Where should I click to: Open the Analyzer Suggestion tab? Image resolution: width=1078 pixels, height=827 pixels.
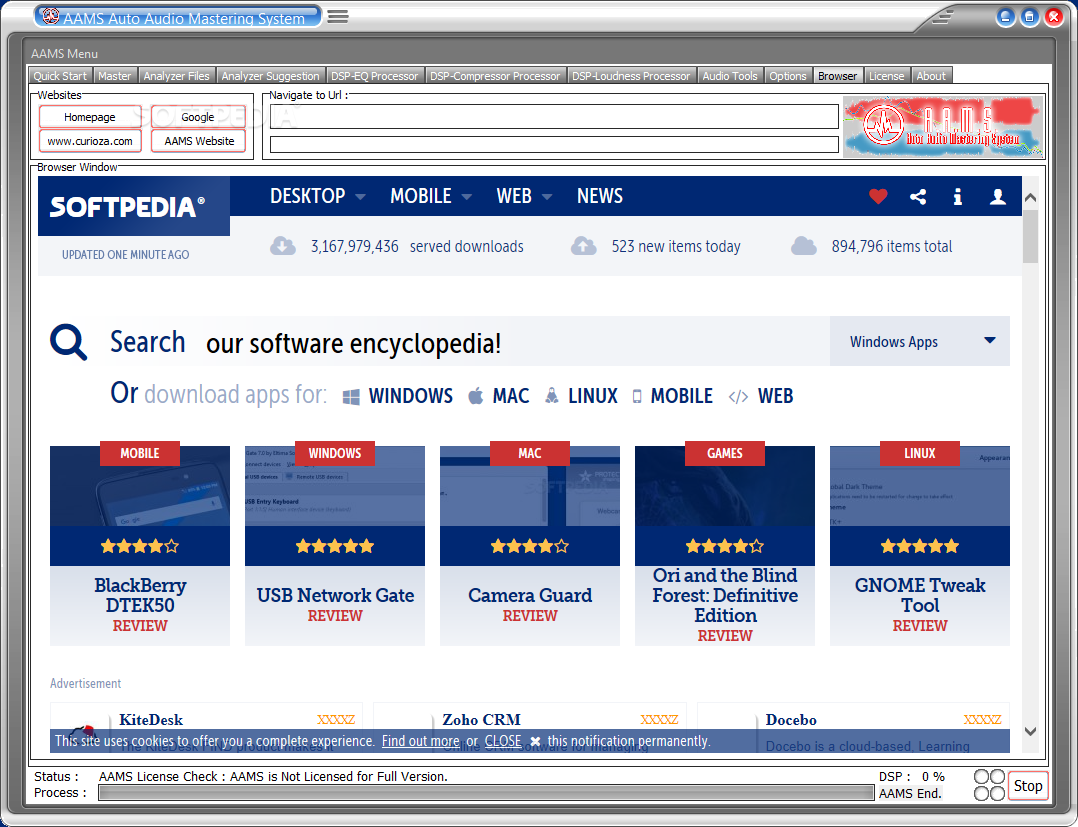(x=270, y=76)
